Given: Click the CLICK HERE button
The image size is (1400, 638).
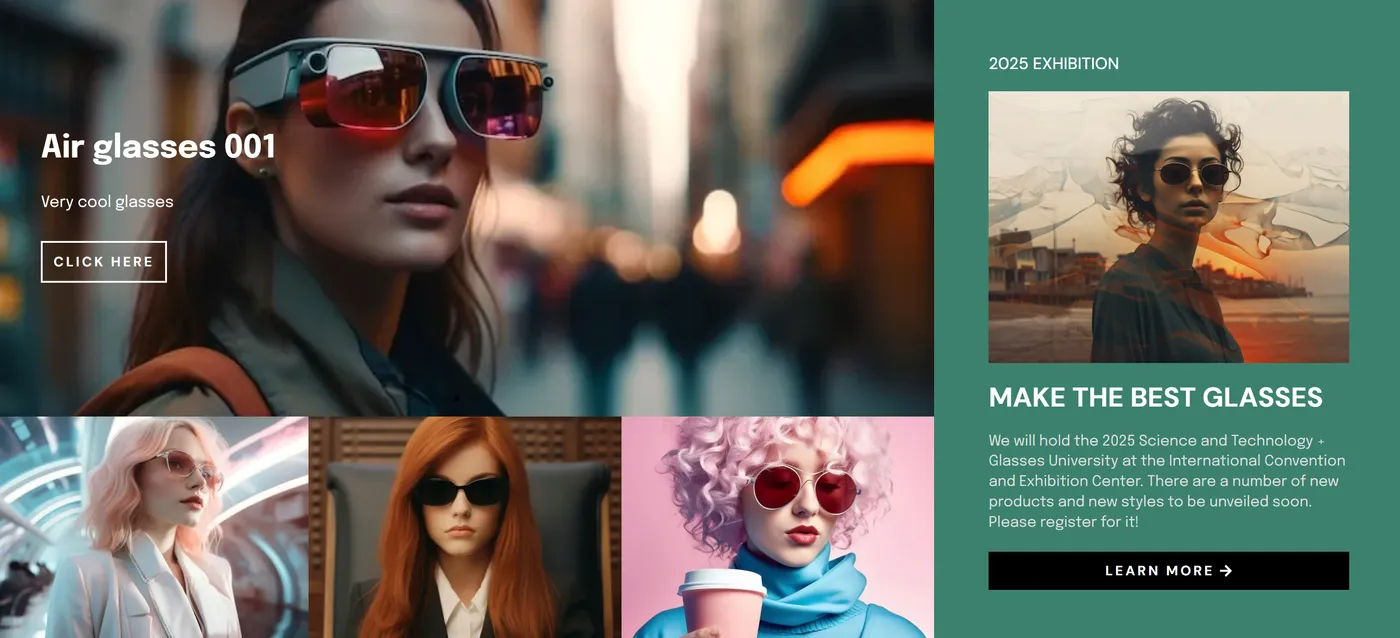Looking at the screenshot, I should point(104,262).
